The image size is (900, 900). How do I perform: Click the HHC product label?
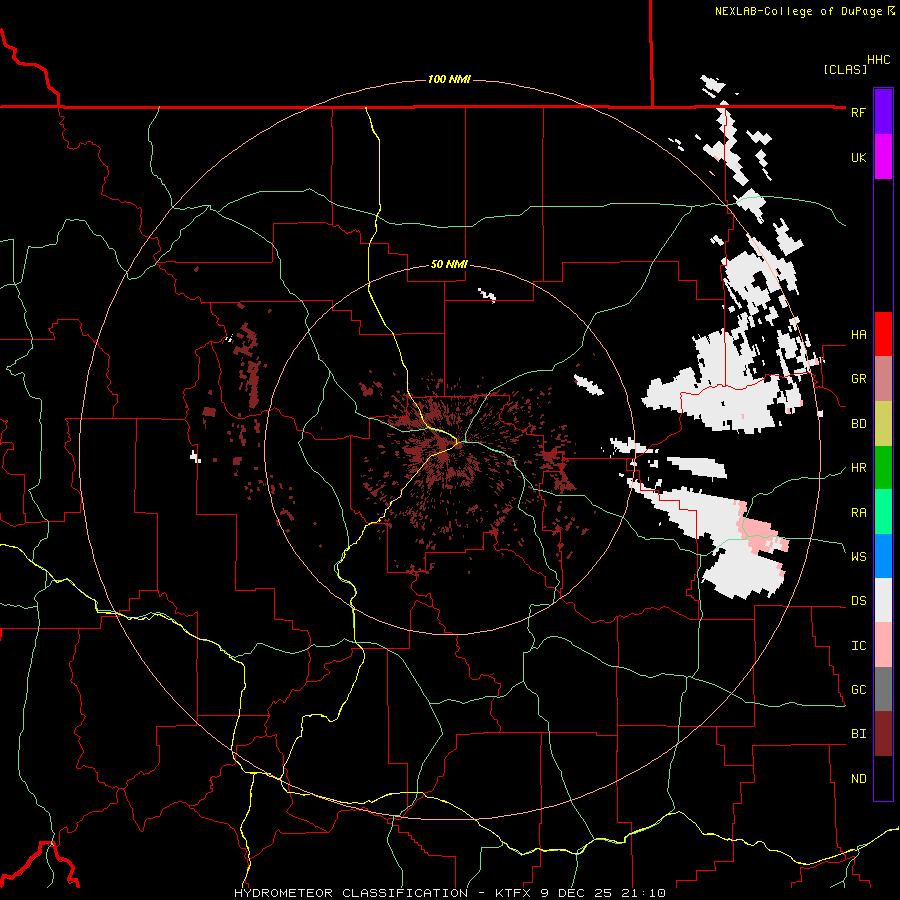(x=878, y=60)
